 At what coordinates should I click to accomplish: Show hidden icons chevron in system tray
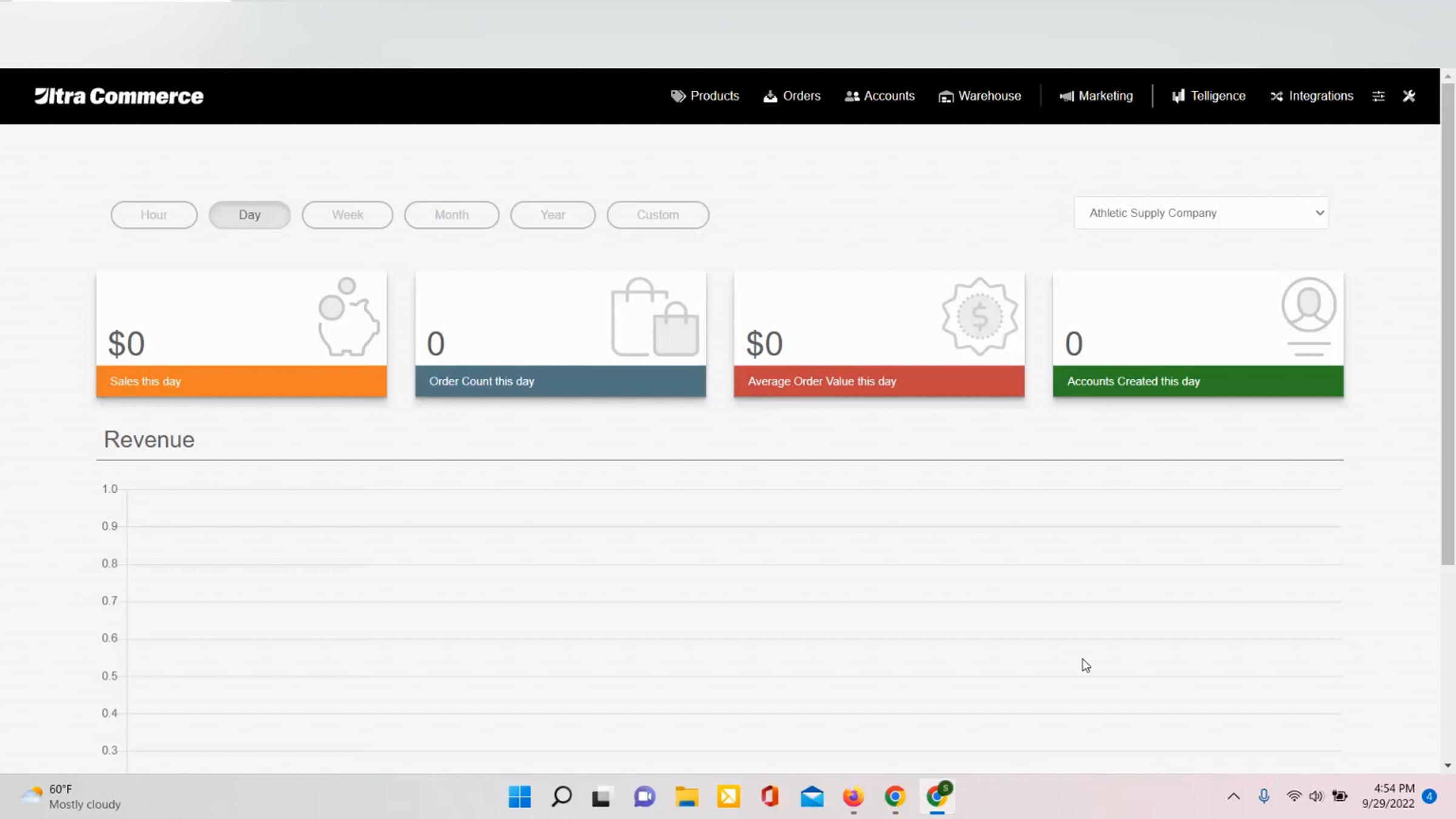coord(1233,797)
